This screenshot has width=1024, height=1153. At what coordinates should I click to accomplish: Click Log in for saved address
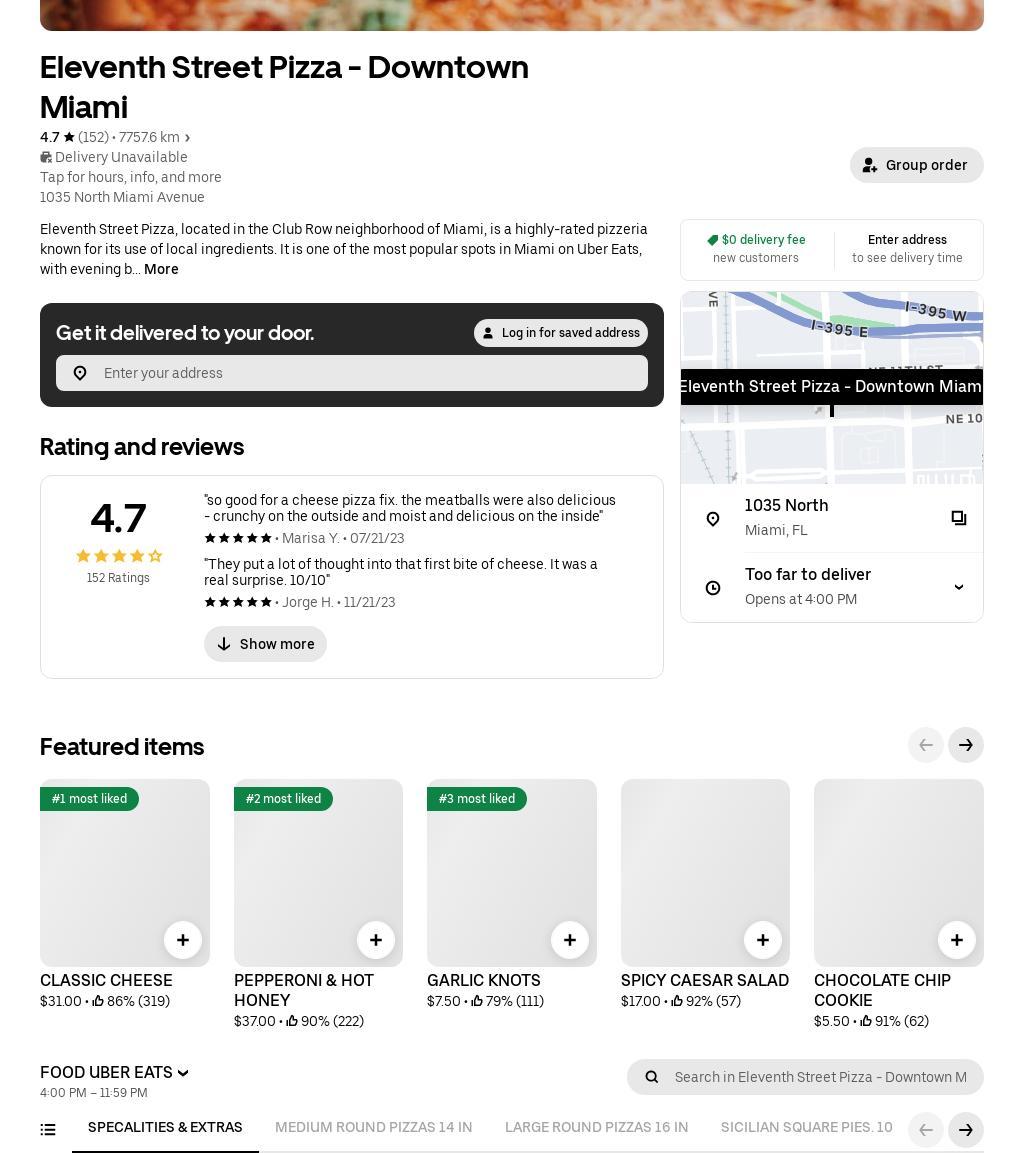tap(560, 333)
